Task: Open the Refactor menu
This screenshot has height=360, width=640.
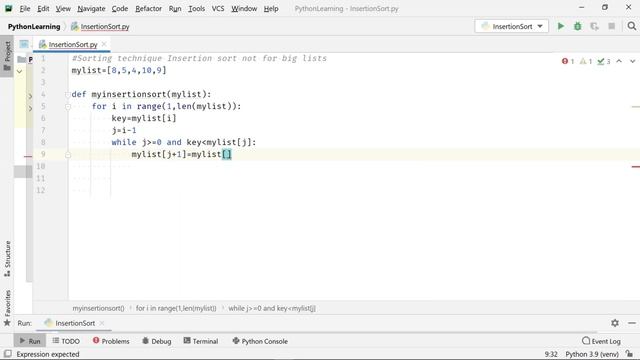Action: tap(149, 8)
